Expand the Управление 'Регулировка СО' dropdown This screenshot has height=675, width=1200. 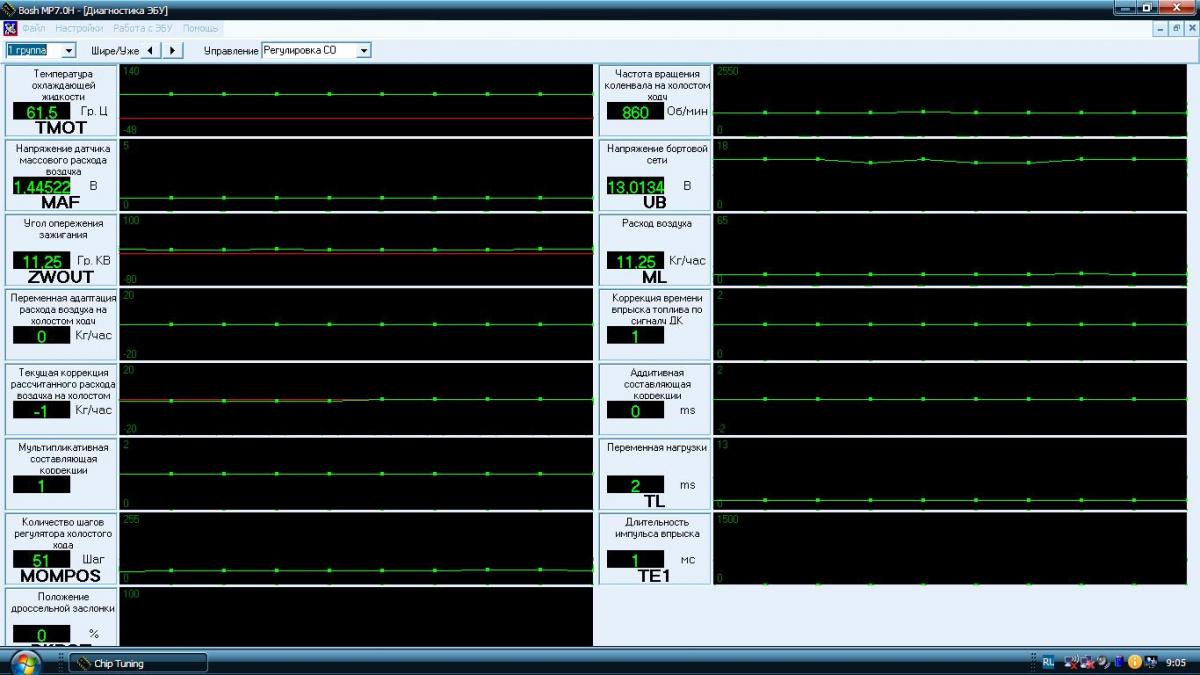pyautogui.click(x=363, y=50)
